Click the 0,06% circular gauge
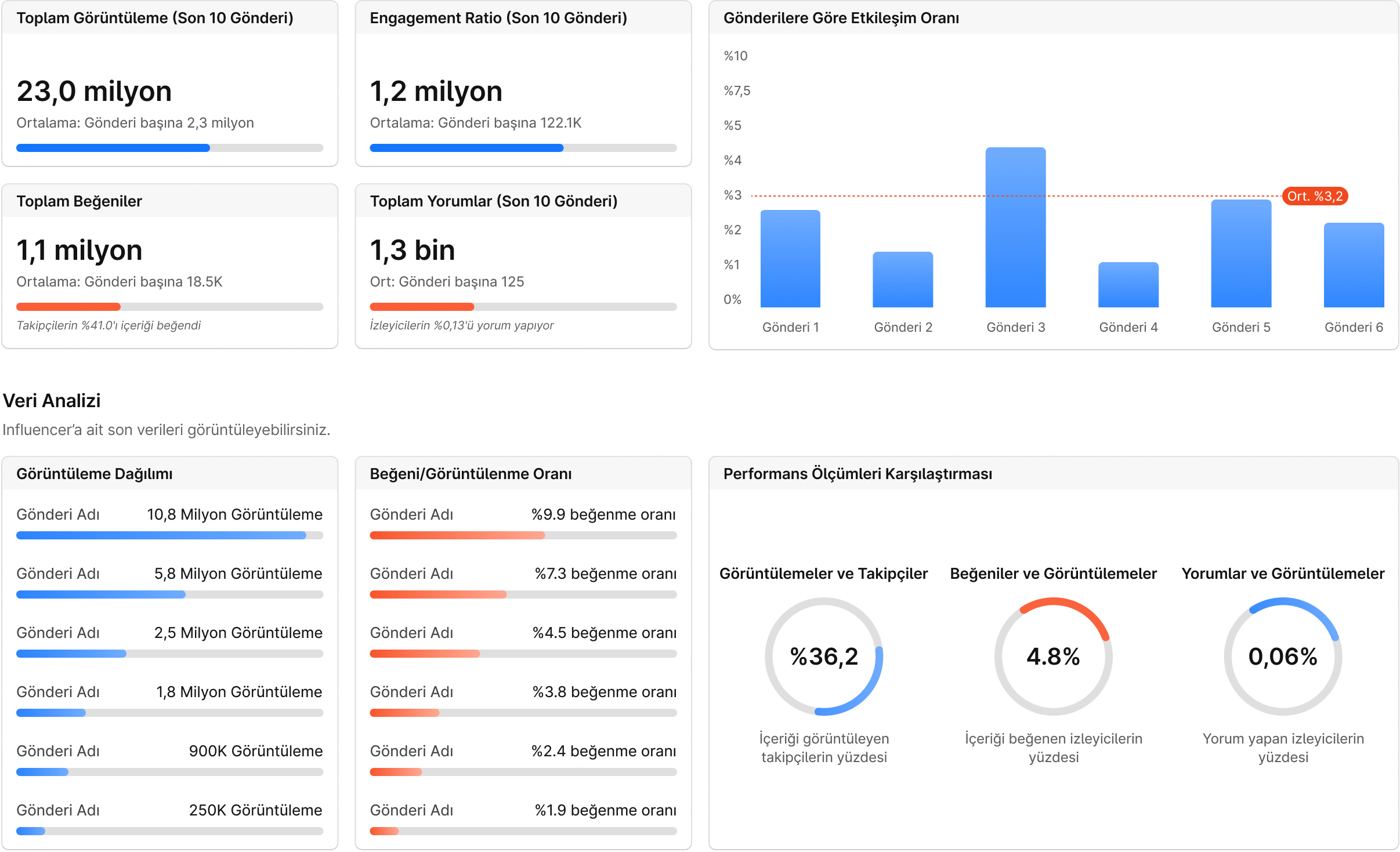Viewport: 1400px width, 852px height. pos(1283,657)
